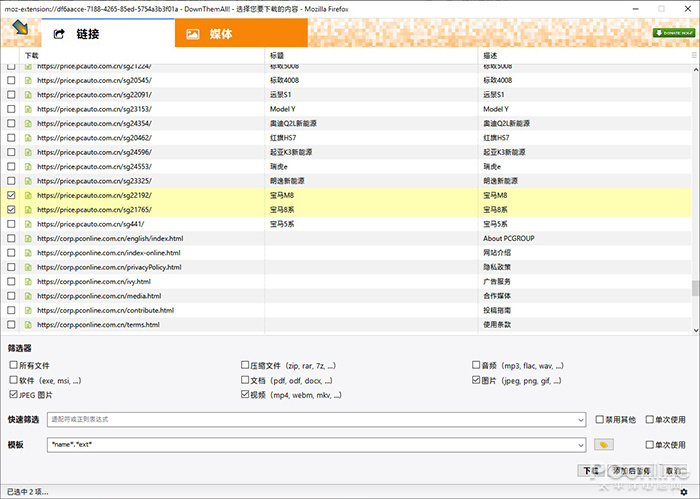Screen dimensions: 700x499
Task: Click file icon of terms.html row
Action: point(28,324)
